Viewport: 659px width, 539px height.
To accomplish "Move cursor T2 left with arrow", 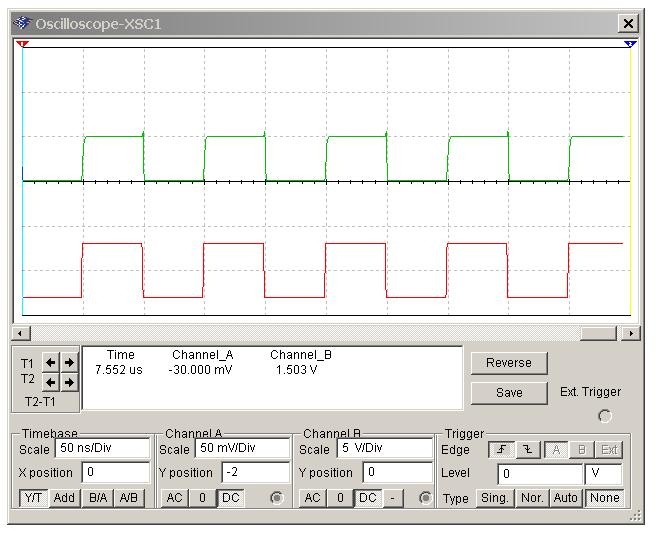I will [x=51, y=382].
